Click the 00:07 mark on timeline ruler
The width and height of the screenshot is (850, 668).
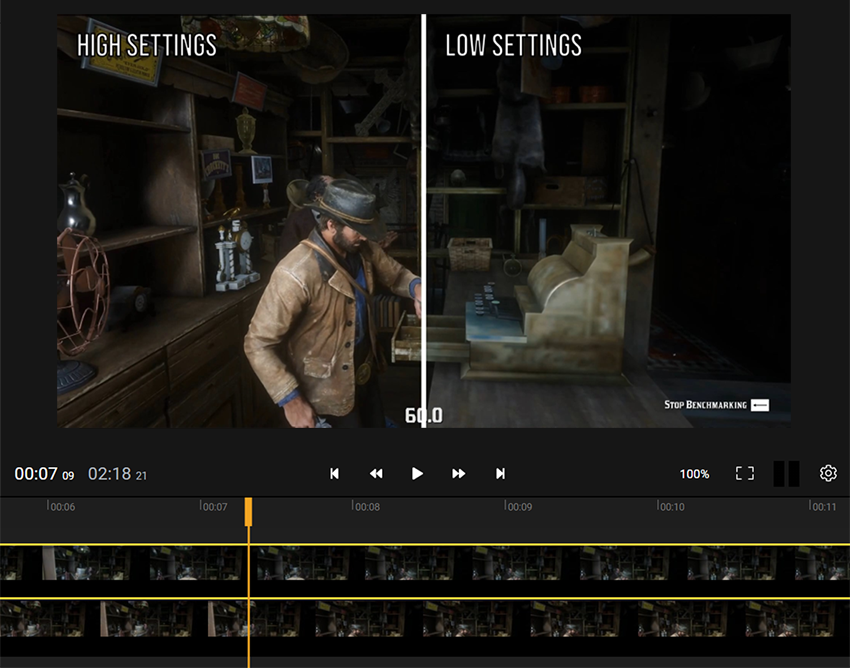point(214,506)
